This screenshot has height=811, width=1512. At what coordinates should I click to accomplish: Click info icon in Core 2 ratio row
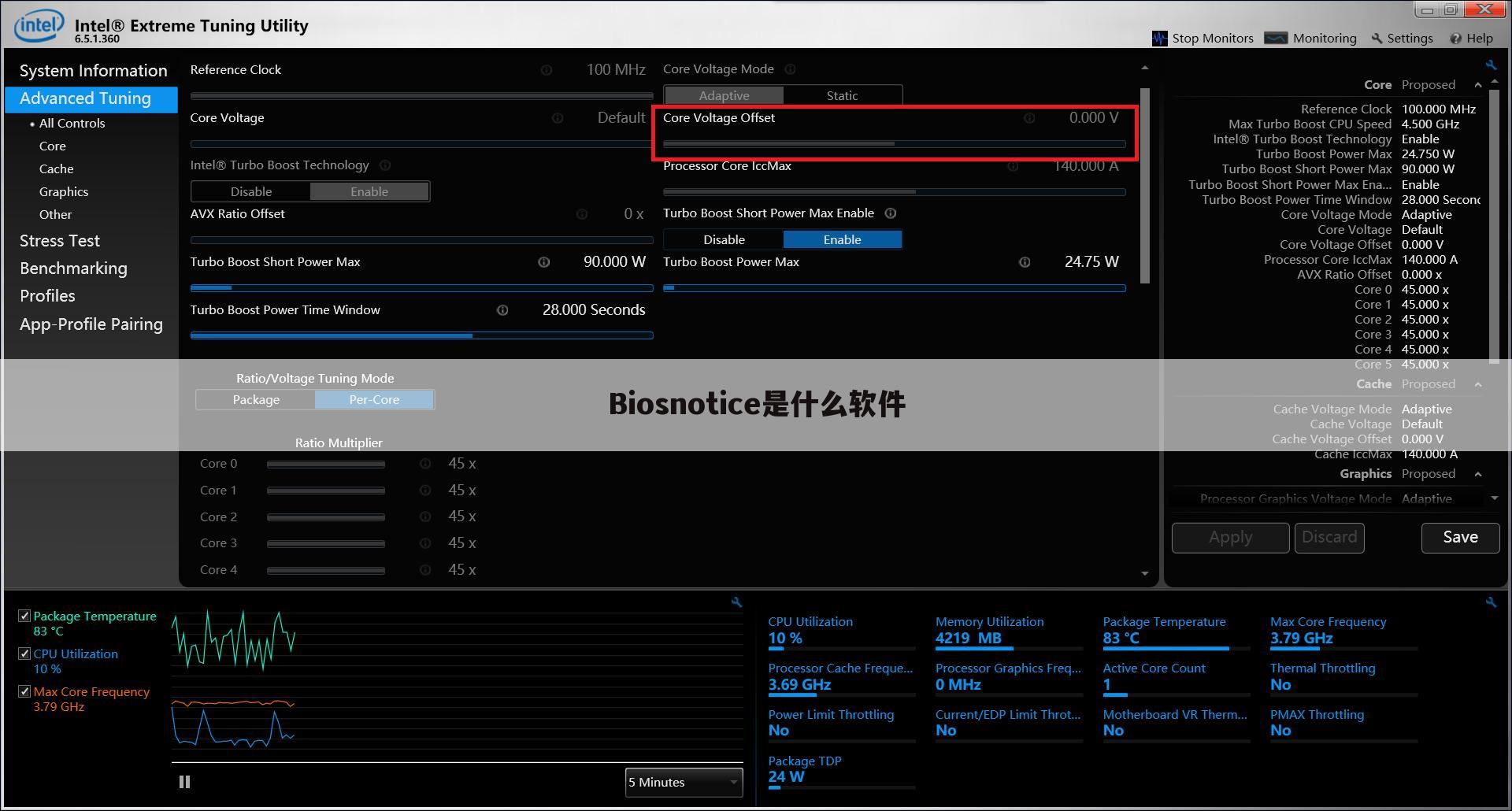point(425,517)
